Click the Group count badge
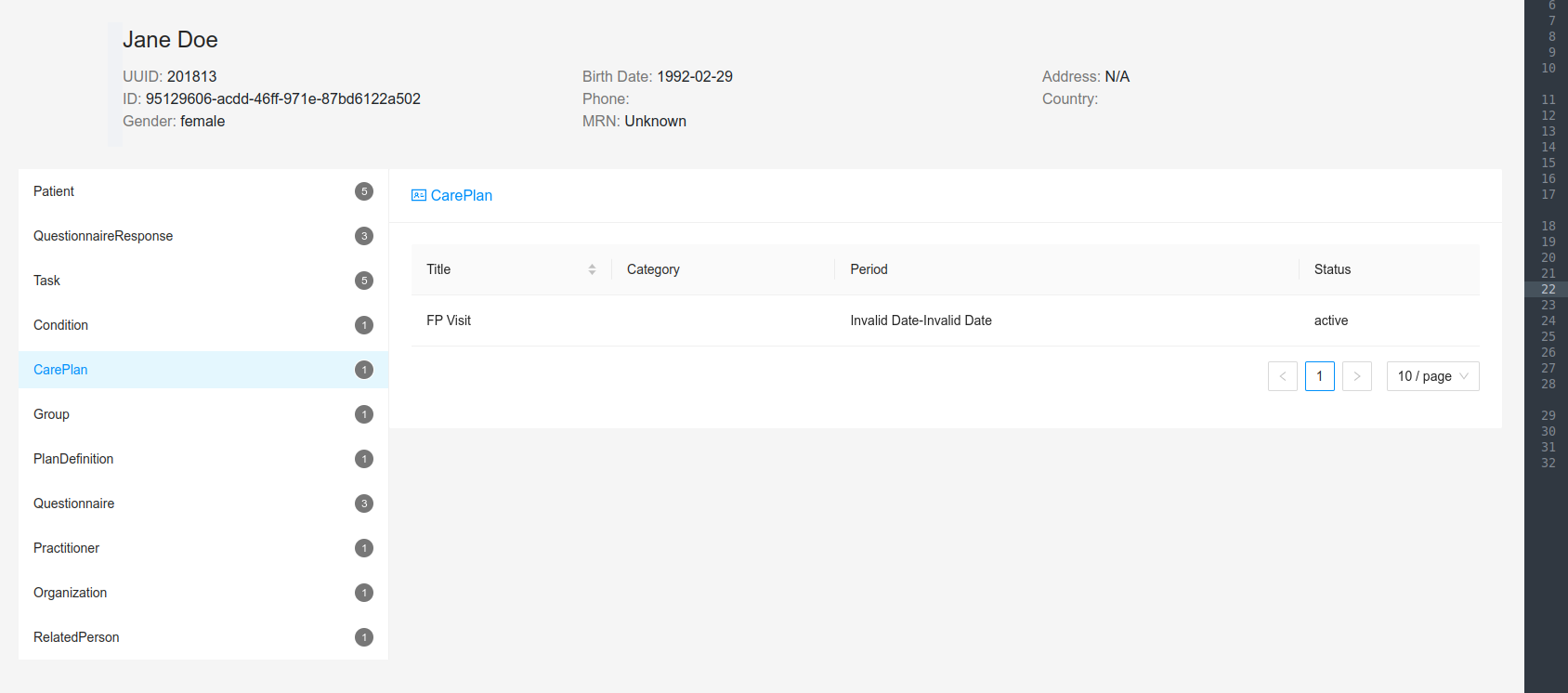 pos(364,414)
